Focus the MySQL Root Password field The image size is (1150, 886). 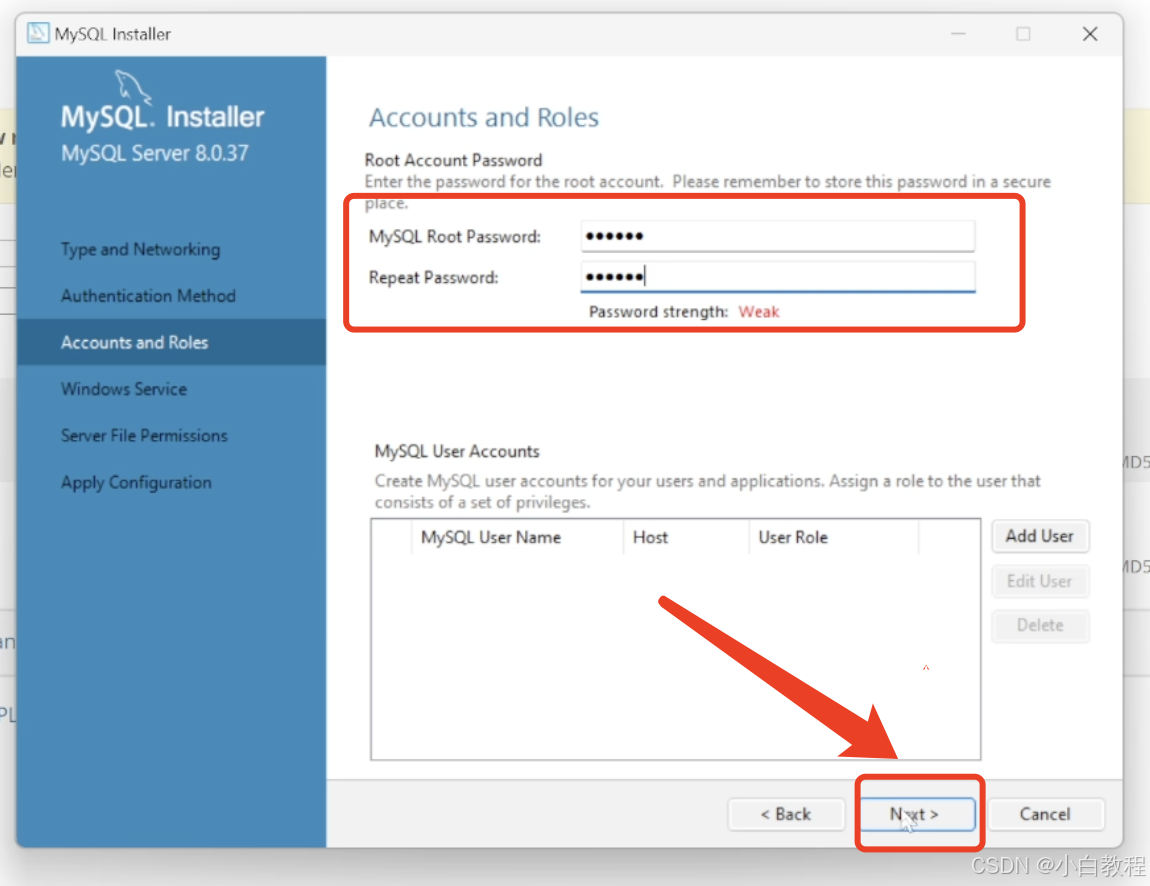pyautogui.click(x=777, y=236)
